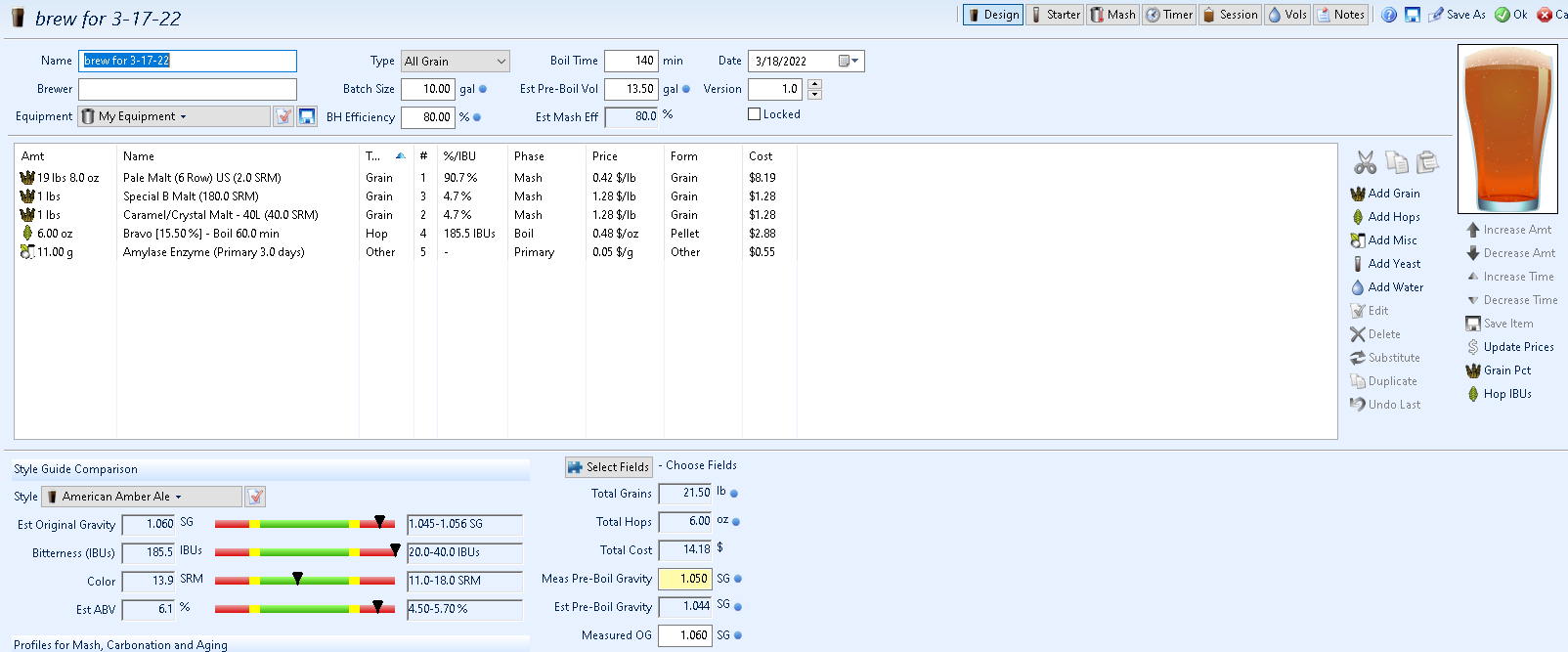This screenshot has width=1568, height=652.
Task: Click Decrease Amt arrow
Action: pos(1510,253)
